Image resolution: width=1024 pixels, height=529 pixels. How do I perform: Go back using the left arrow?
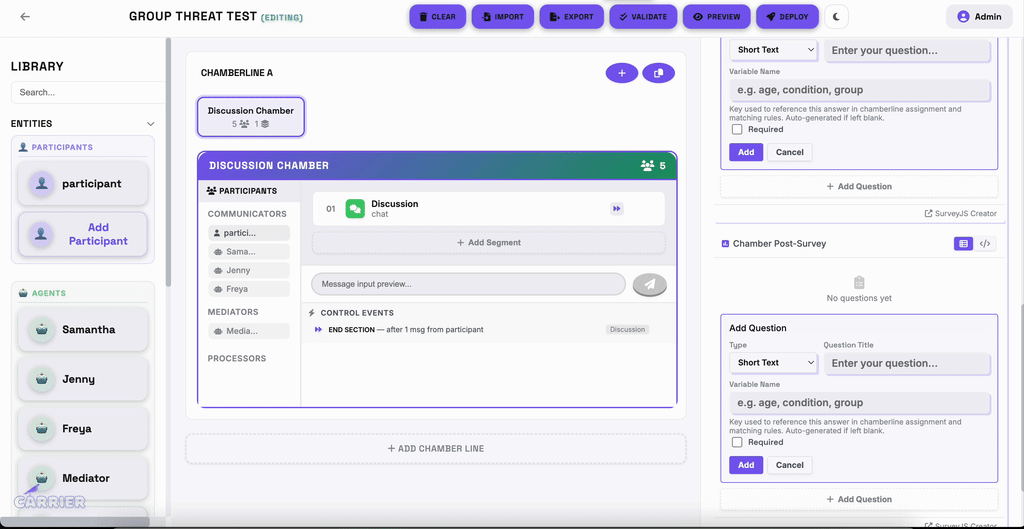(x=25, y=17)
